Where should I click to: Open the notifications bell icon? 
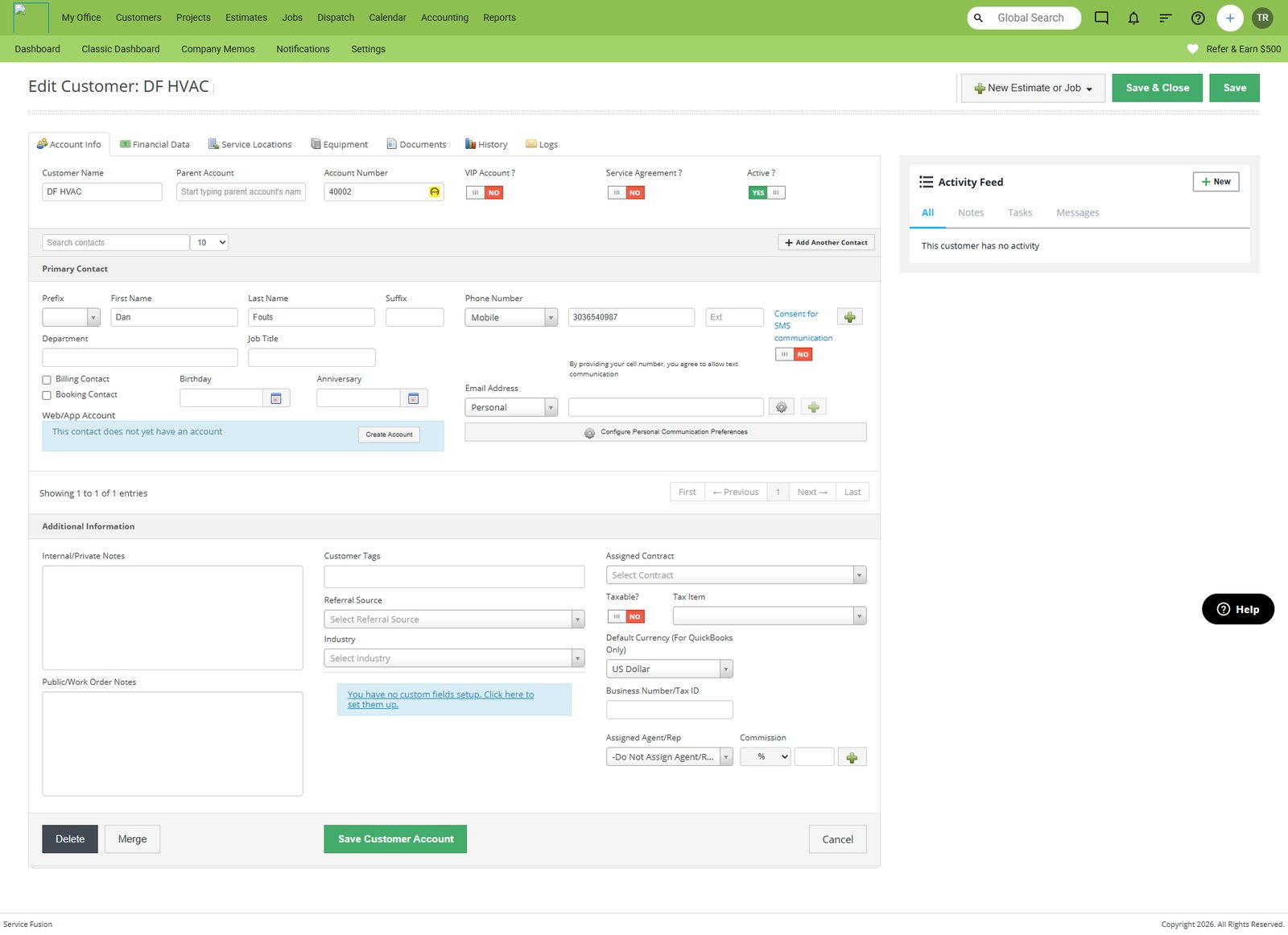coord(1133,18)
